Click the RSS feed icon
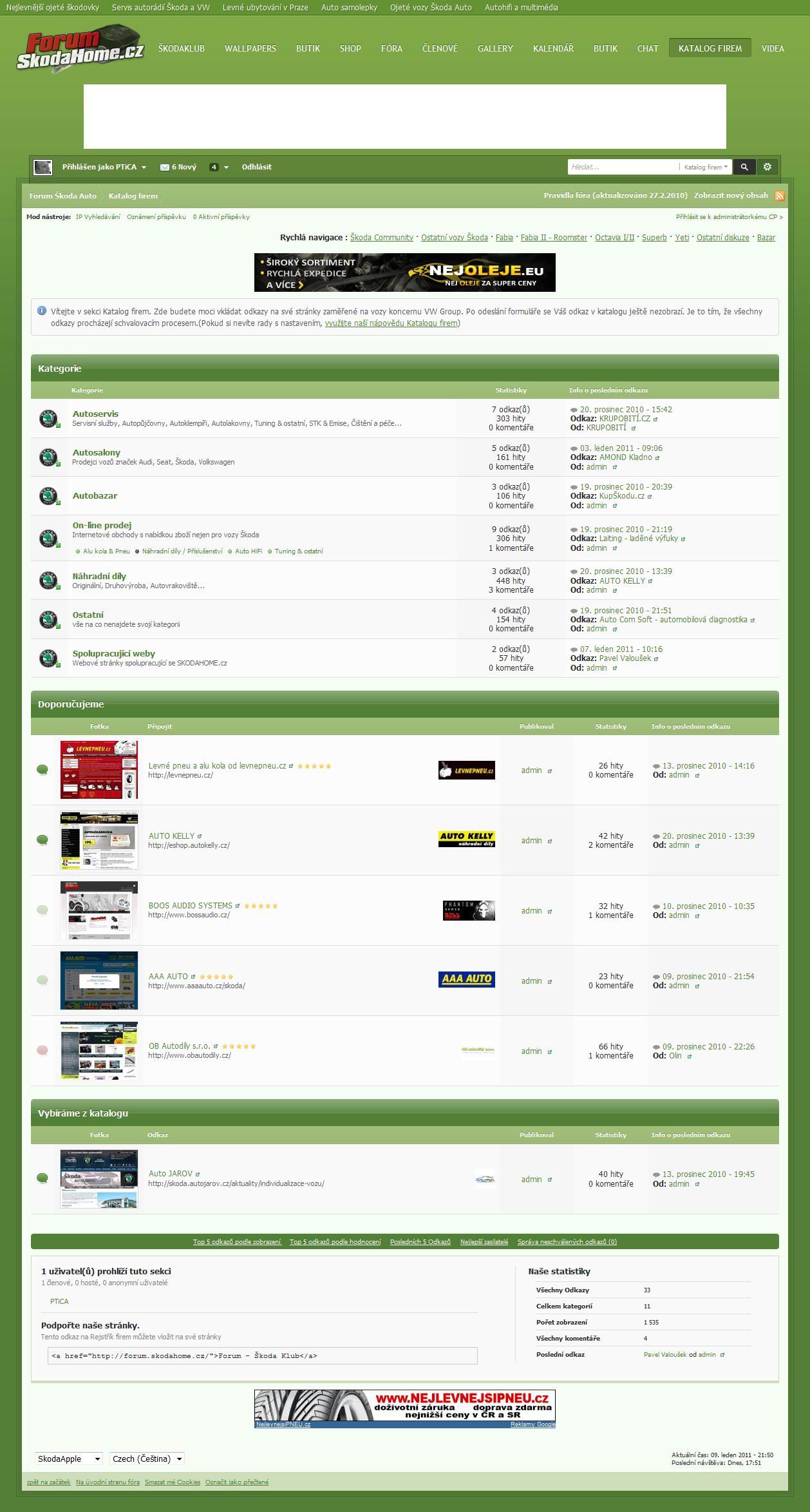Image resolution: width=810 pixels, height=1512 pixels. (779, 196)
